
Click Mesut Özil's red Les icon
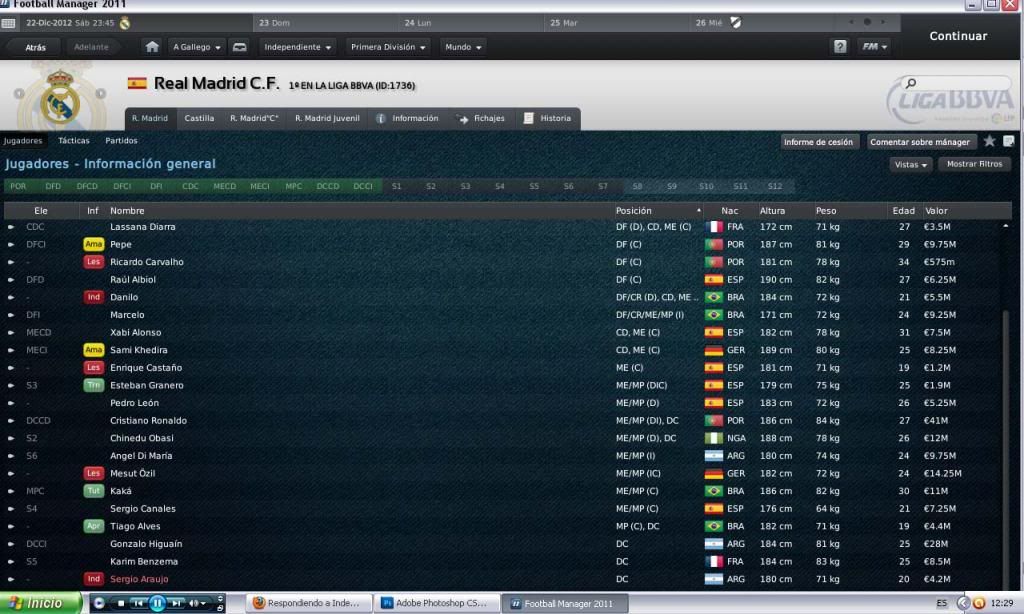click(x=93, y=474)
